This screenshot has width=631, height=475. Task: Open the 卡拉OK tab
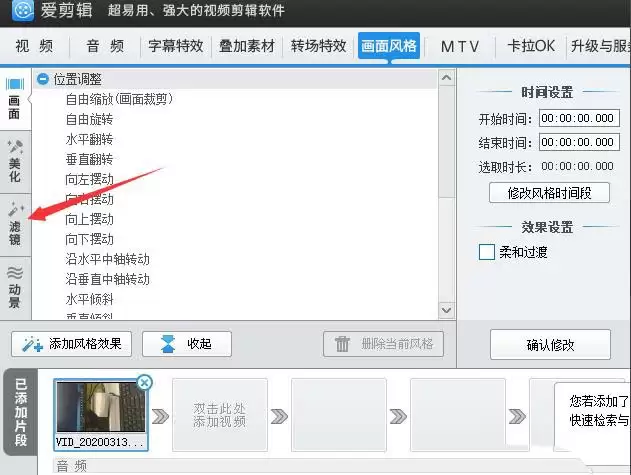(531, 46)
